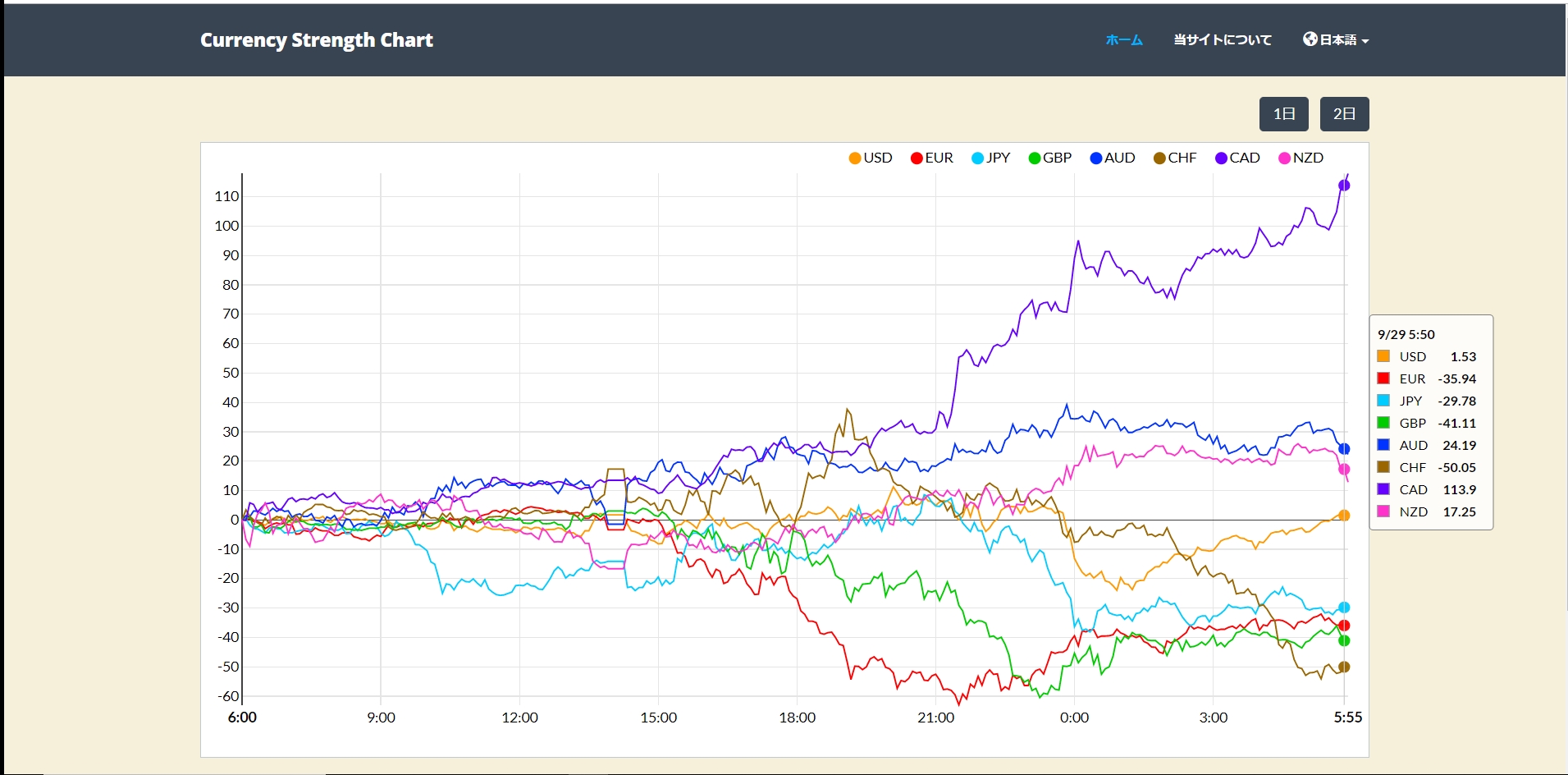Click the AUD blue legend dot
Viewport: 1568px width, 775px height.
click(1095, 158)
